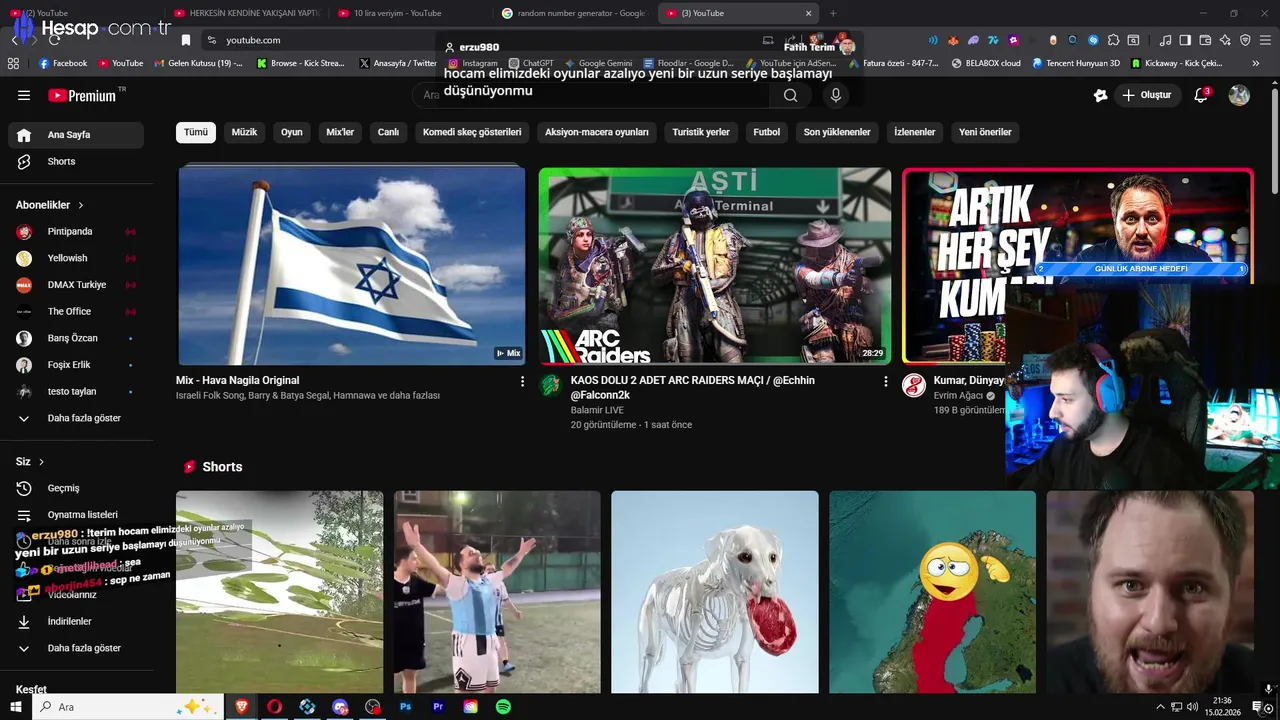Select the Turistik yerler chip
This screenshot has height=720, width=1280.
click(701, 132)
